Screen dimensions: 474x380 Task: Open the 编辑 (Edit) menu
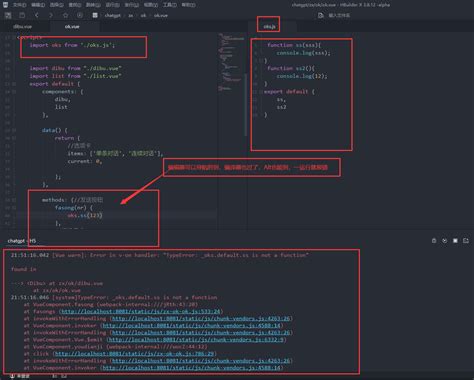click(x=38, y=5)
